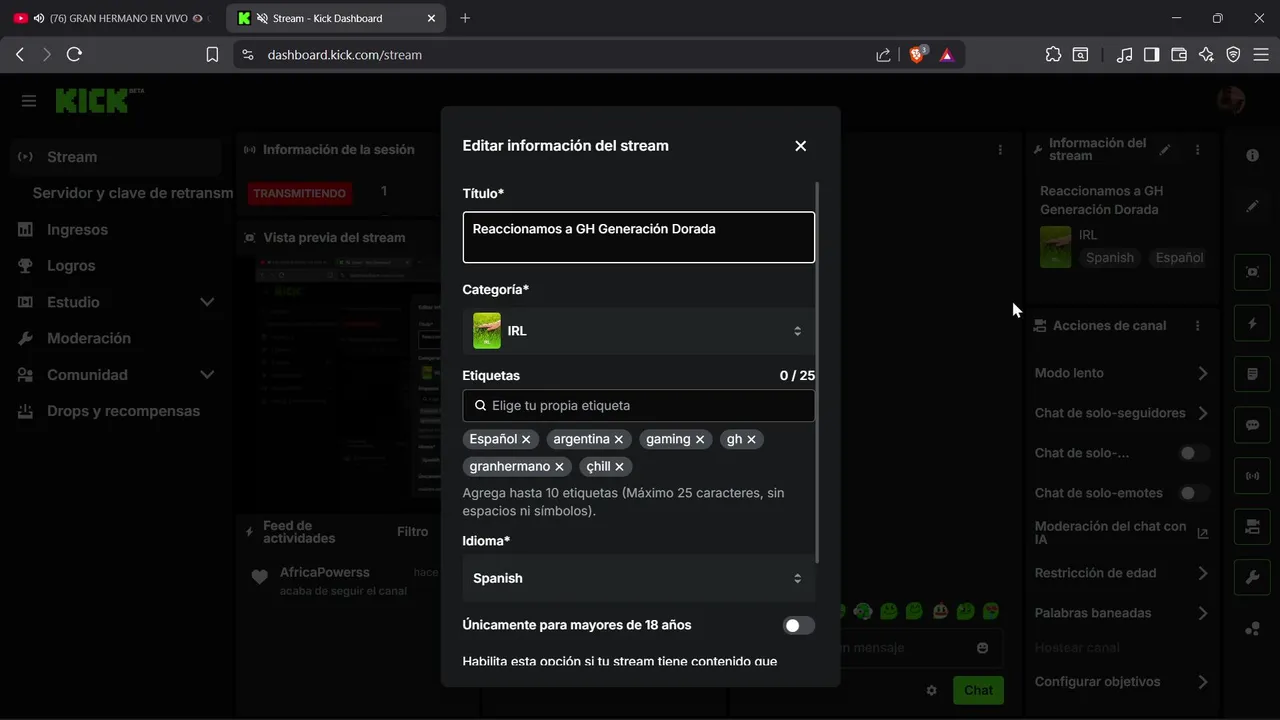Click the chat bubble icon in right rail
The image size is (1280, 720).
[1252, 425]
